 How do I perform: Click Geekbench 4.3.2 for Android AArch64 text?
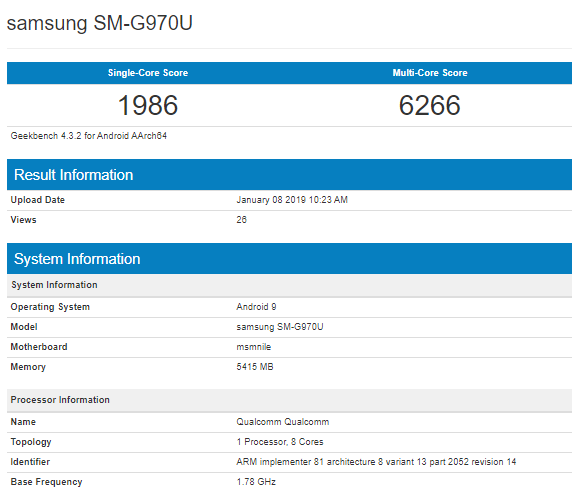[88, 136]
